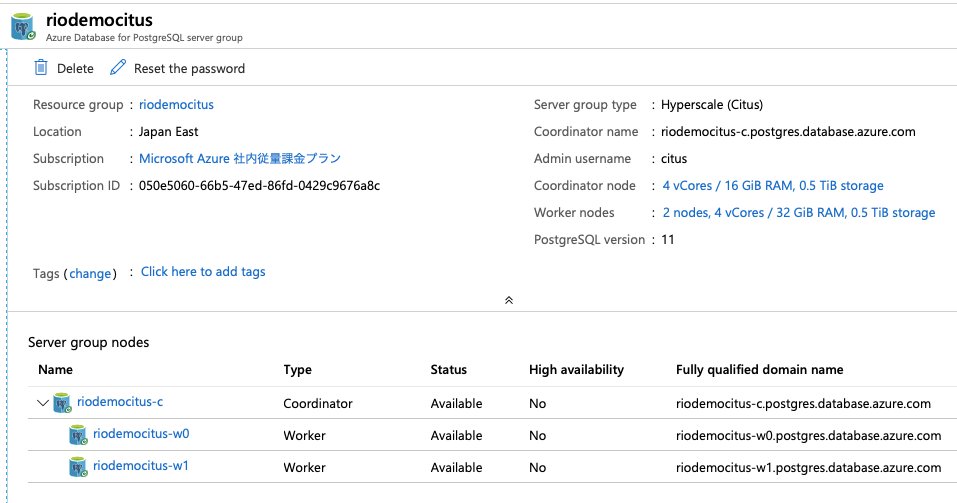The image size is (957, 503).
Task: Collapse the riodemocitus-c tree row chevron
Action: pos(42,403)
